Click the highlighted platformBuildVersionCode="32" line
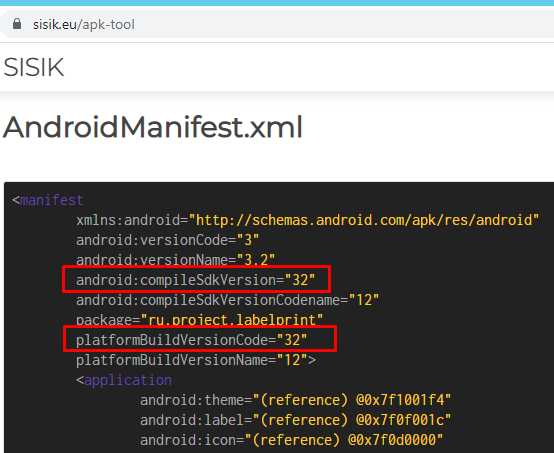Image resolution: width=554 pixels, height=453 pixels. tap(191, 340)
